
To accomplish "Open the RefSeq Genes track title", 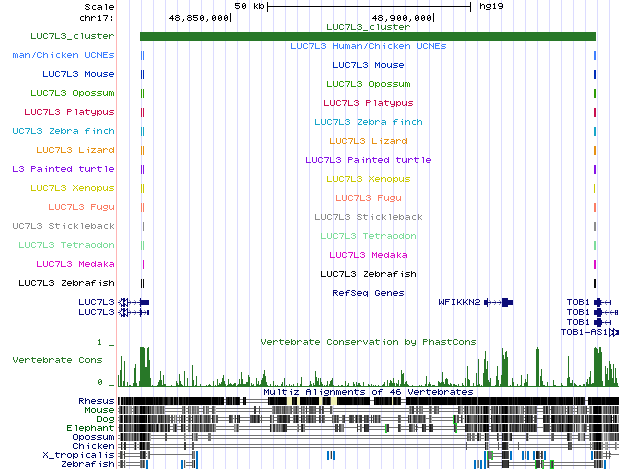I will 368,293.
